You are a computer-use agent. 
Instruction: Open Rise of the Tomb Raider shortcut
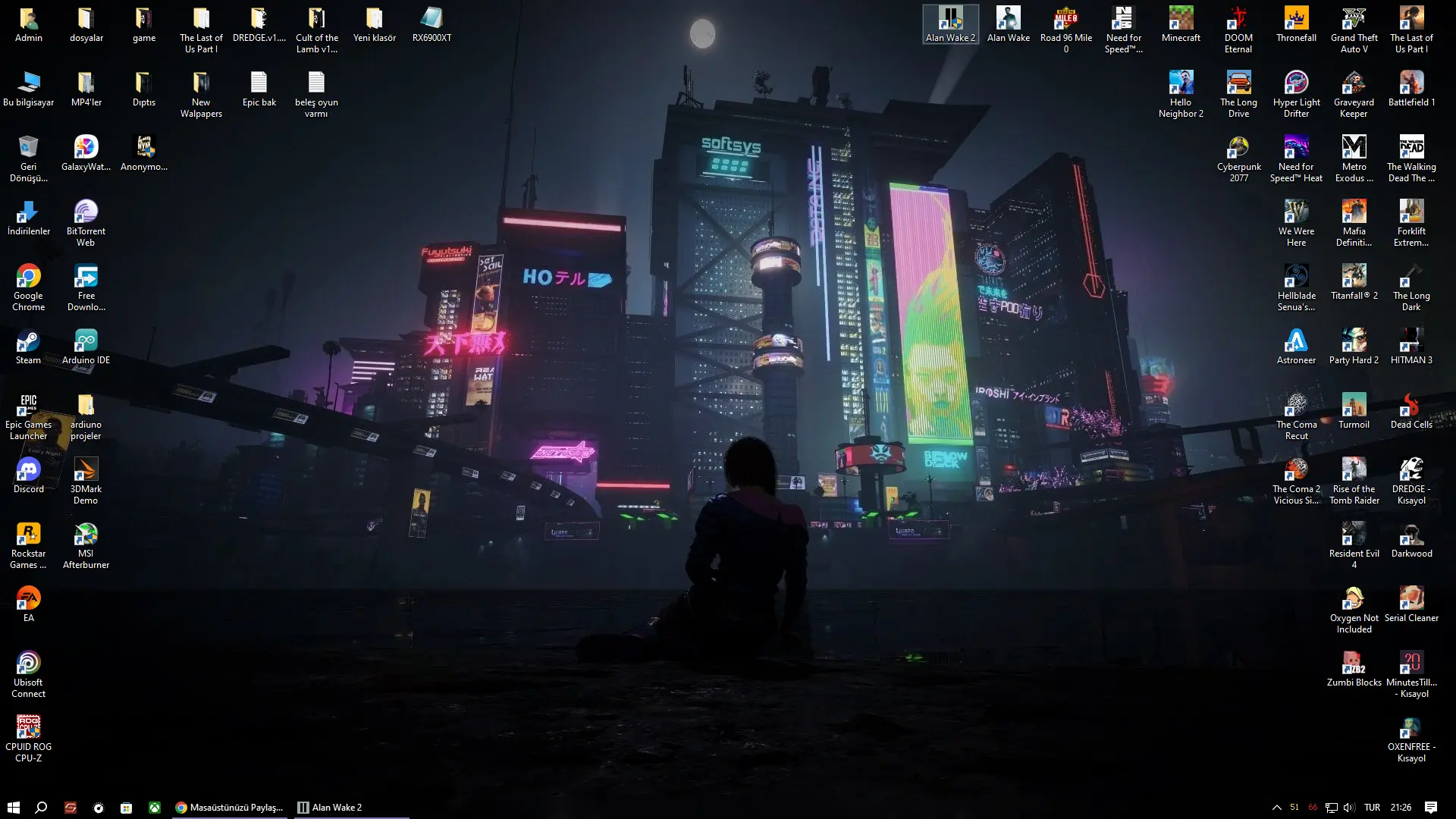[1354, 481]
